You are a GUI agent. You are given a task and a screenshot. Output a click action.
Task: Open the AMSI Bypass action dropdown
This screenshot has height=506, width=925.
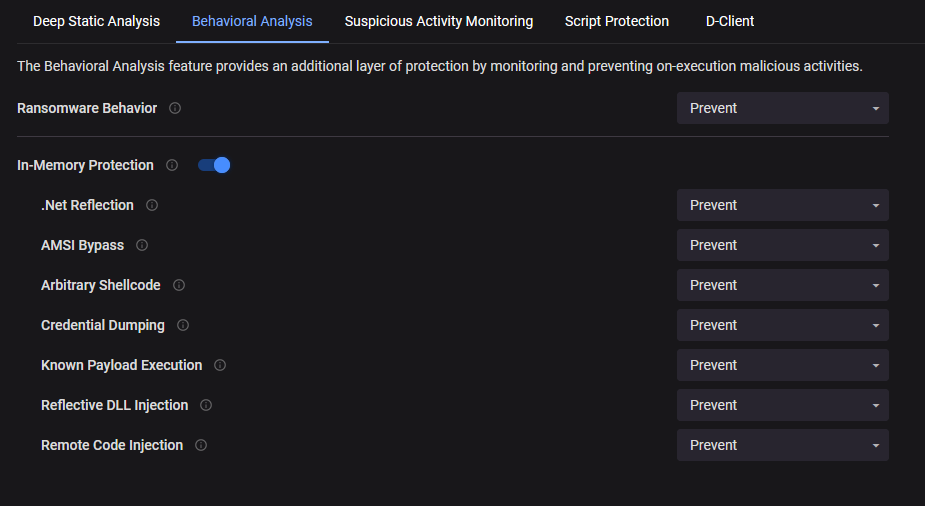tap(782, 245)
